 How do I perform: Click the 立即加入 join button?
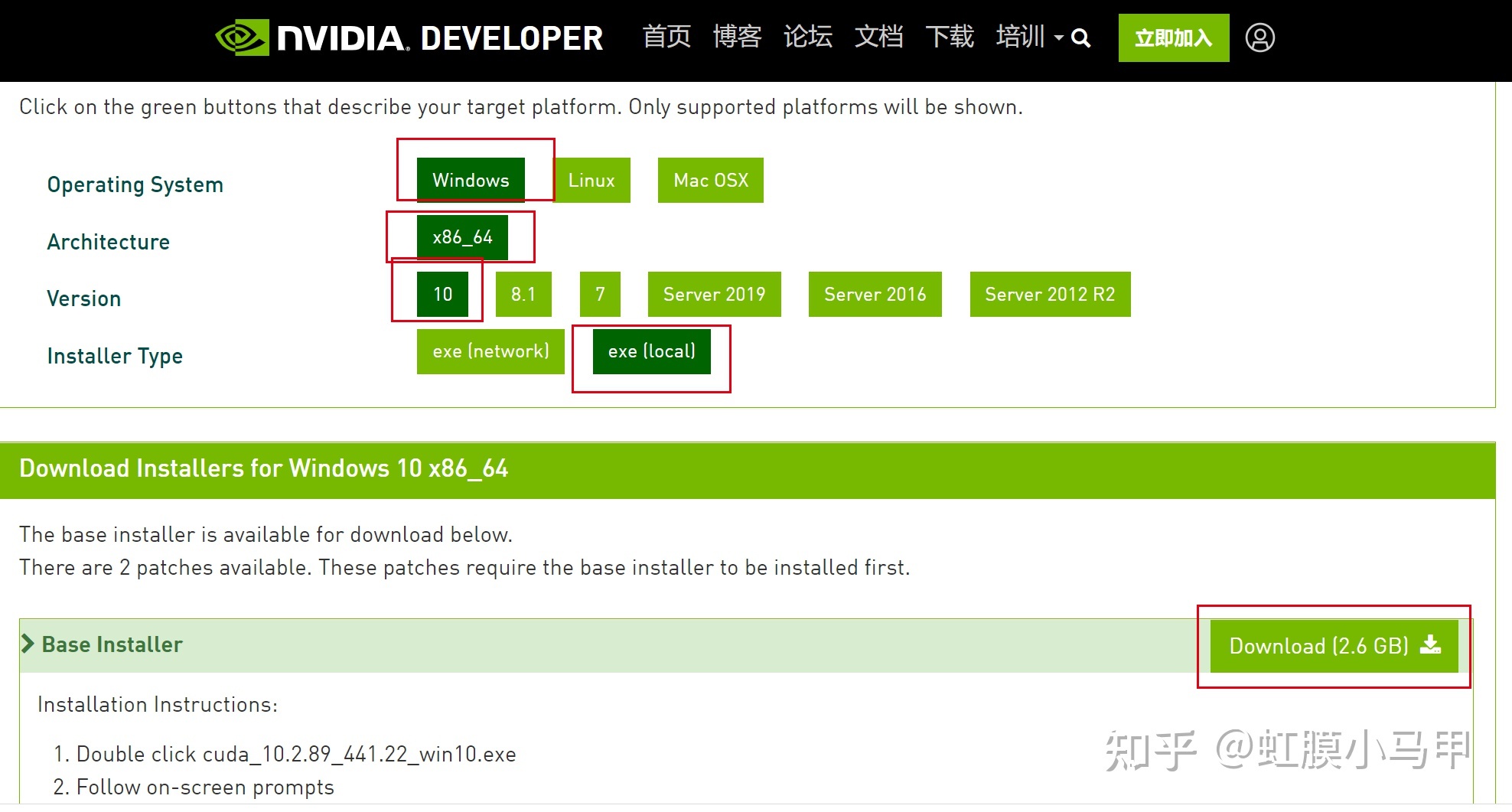1174,38
